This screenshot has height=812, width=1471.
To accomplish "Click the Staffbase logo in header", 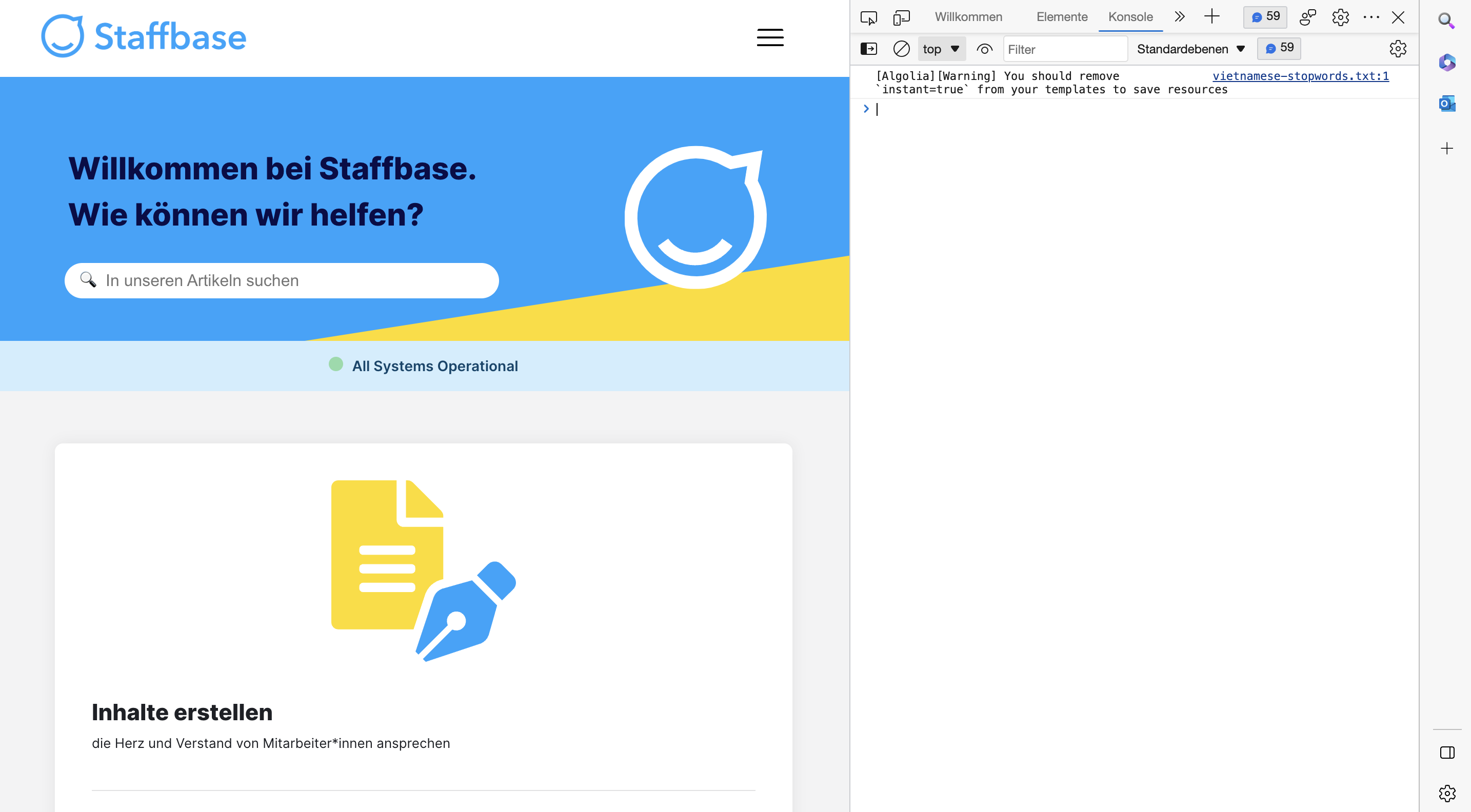I will [144, 36].
